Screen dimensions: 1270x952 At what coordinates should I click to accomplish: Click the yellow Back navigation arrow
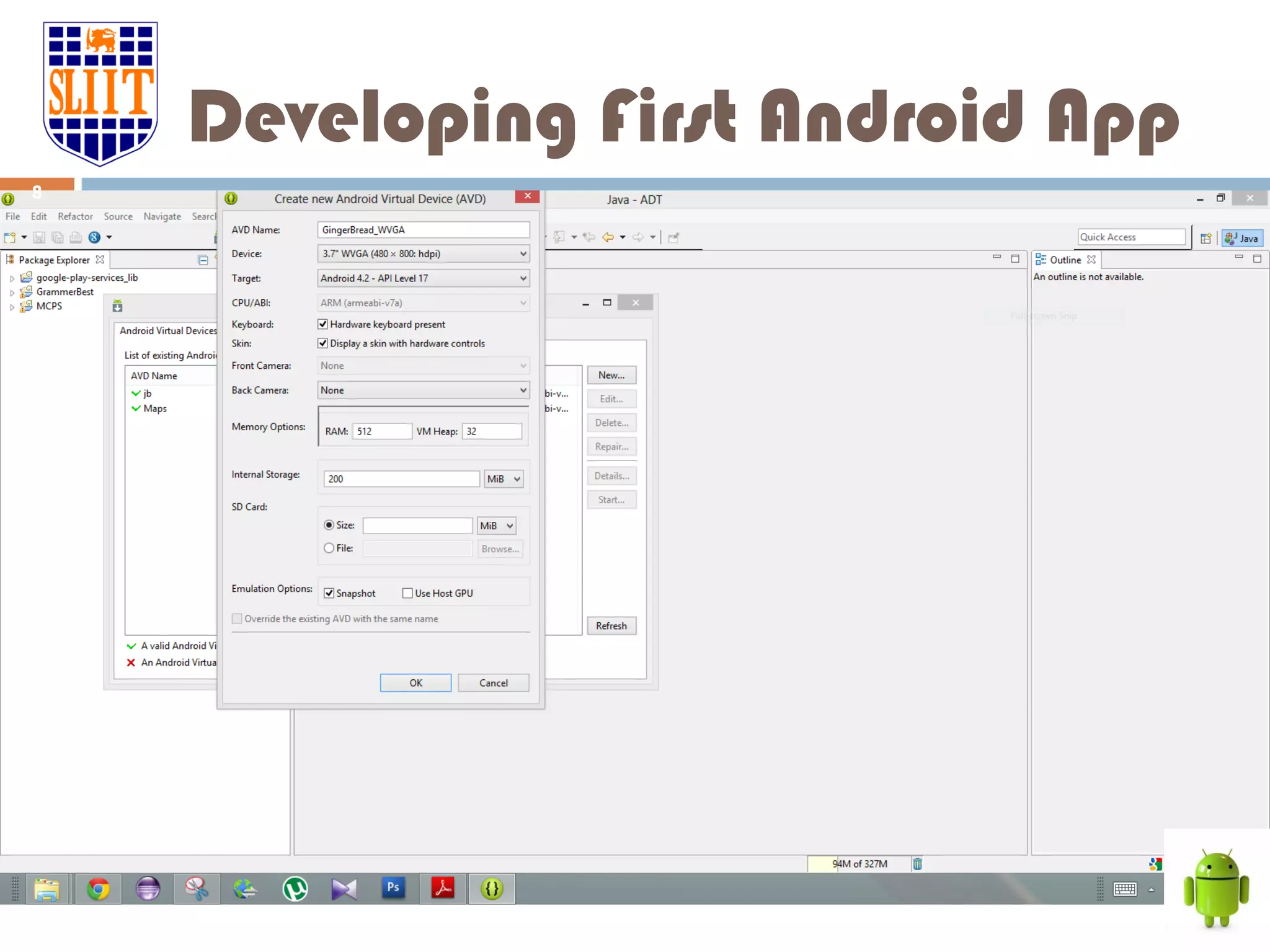coord(608,237)
